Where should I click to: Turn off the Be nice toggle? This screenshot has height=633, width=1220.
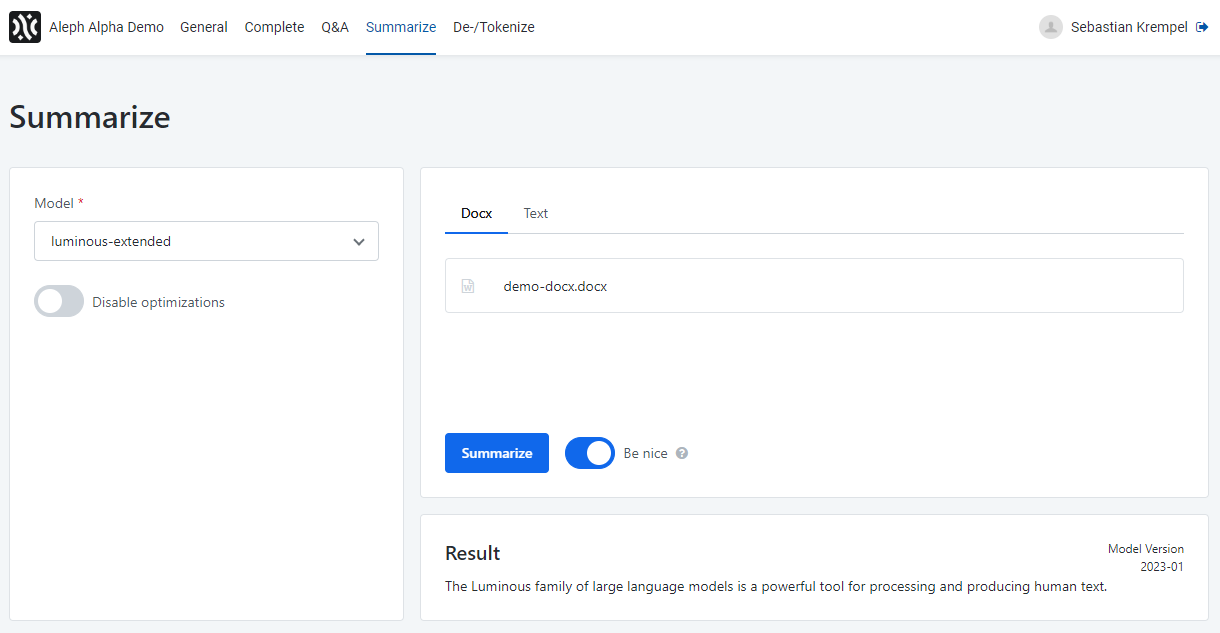590,453
